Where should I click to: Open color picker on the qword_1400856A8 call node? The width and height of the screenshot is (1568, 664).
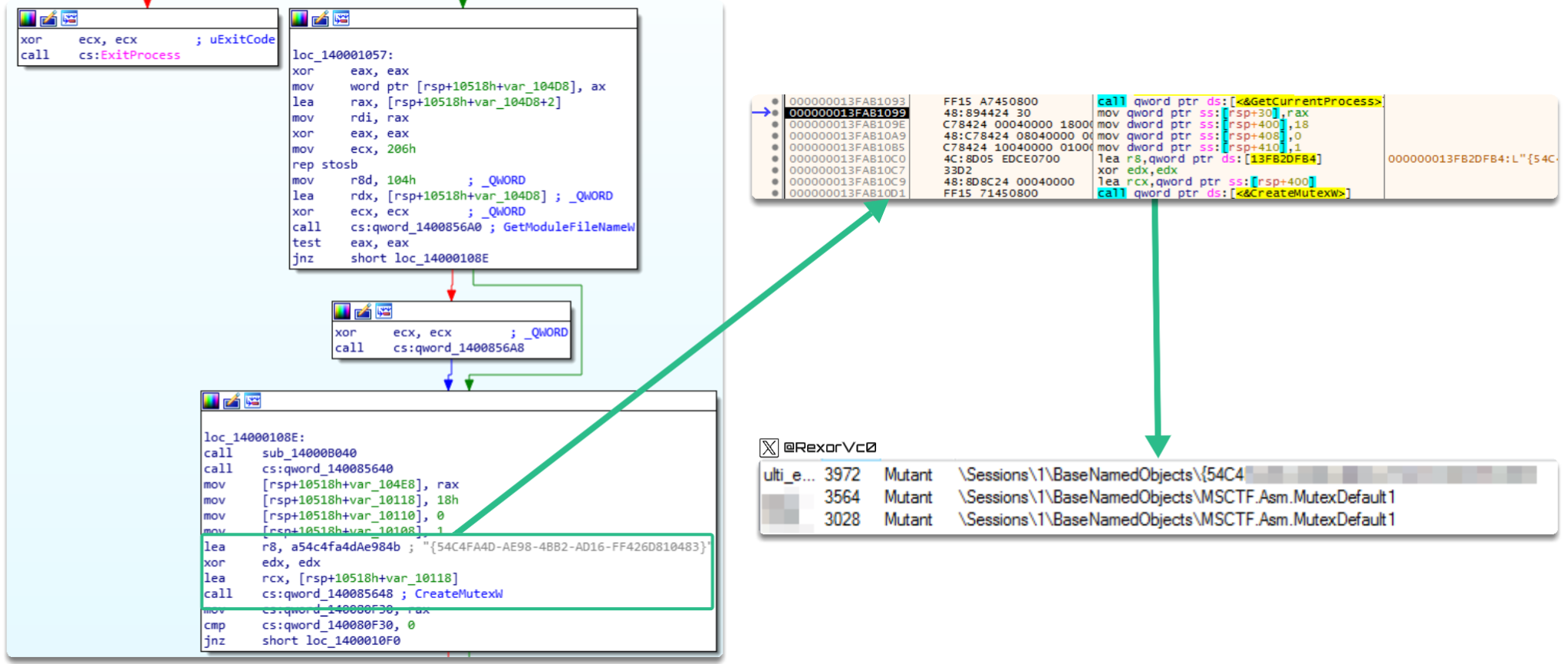pos(342,311)
